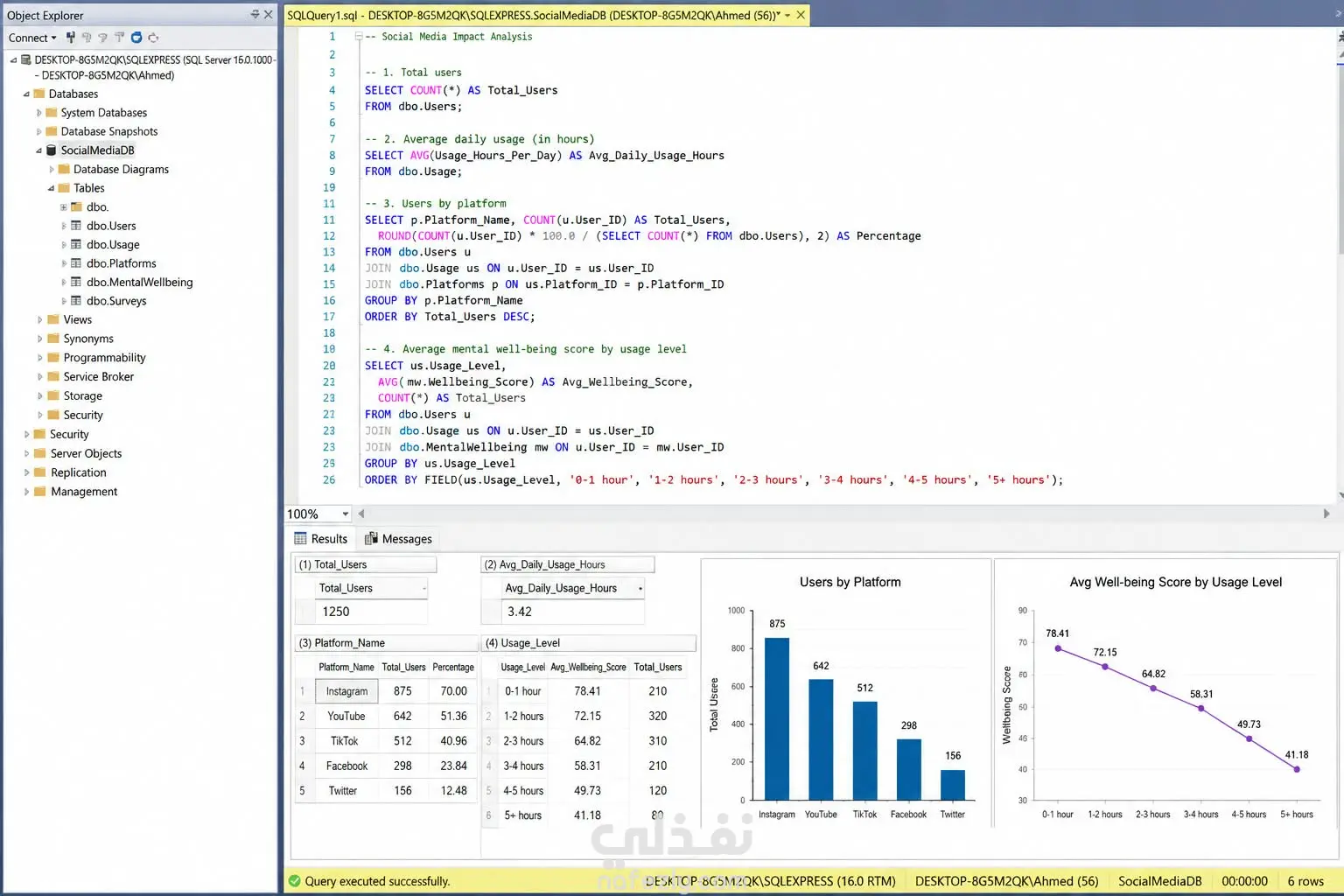Select the 78.41 wellbeing score cell
Screen dimensions: 1344x896
point(588,691)
